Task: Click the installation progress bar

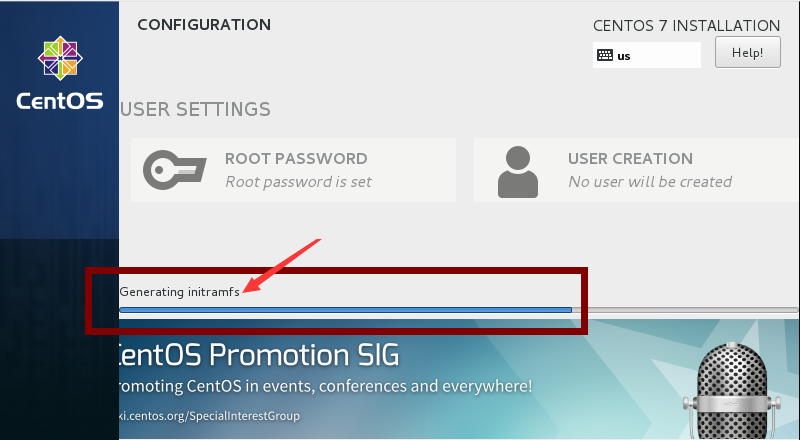Action: tap(458, 310)
